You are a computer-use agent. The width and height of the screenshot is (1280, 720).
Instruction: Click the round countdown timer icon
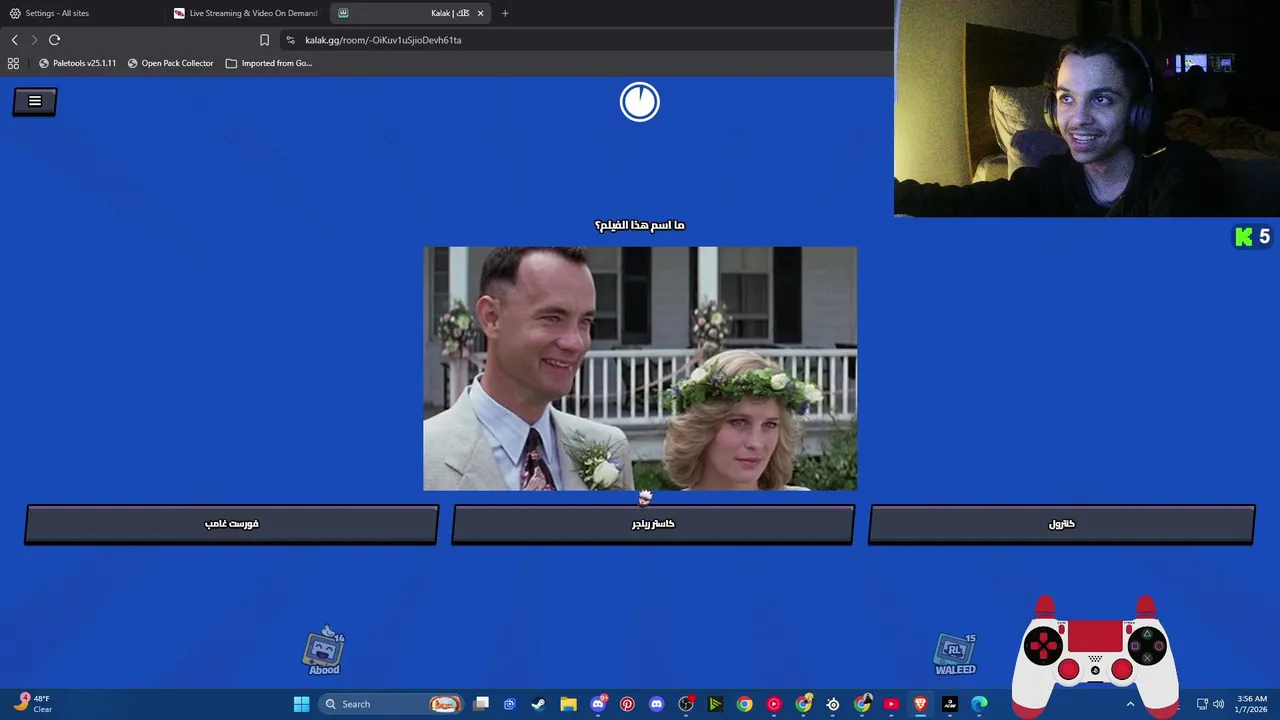(640, 102)
